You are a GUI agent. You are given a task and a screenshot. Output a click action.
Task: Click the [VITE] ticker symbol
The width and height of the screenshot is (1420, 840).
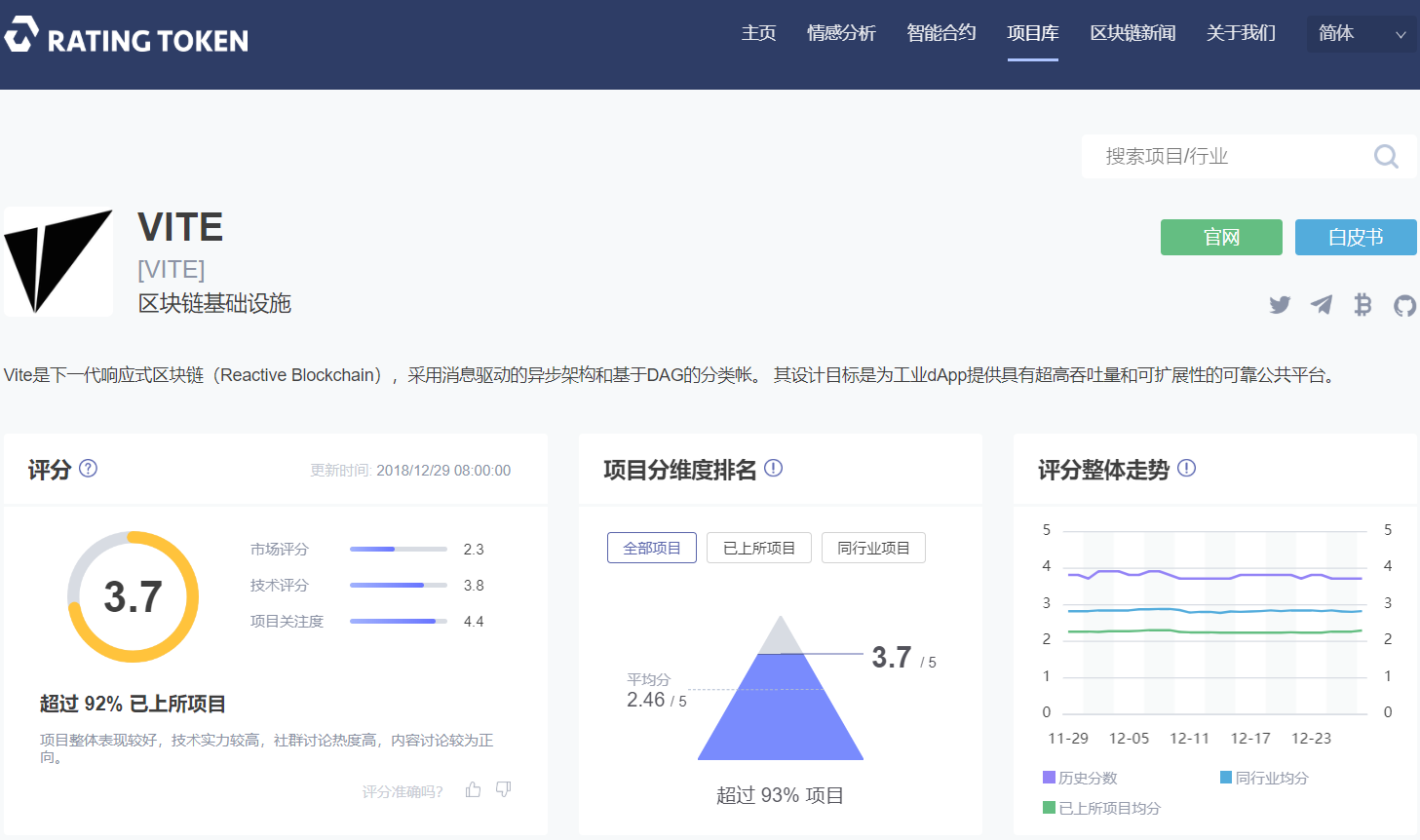[x=172, y=269]
